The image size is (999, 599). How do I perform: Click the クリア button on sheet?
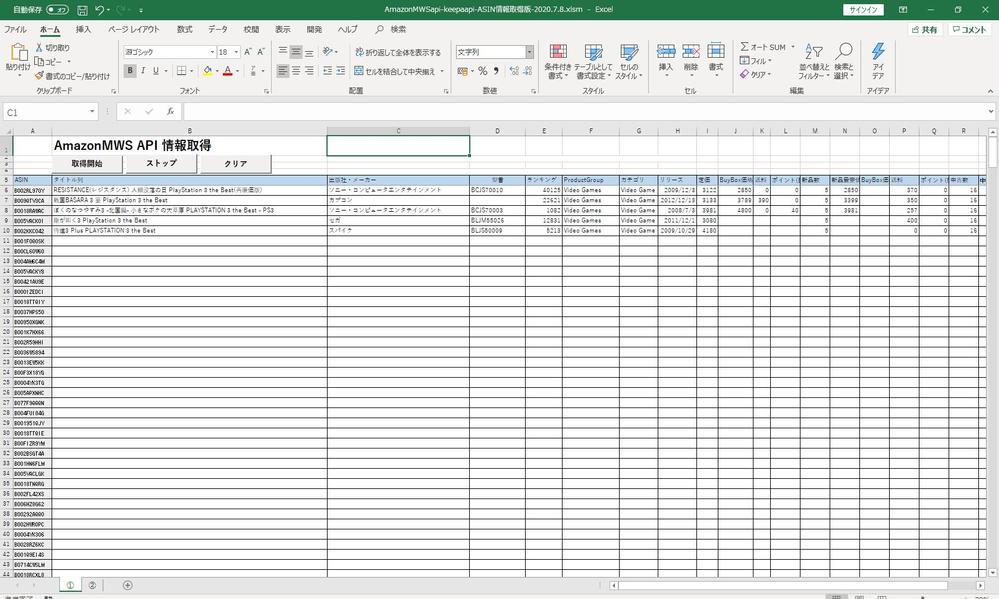tap(236, 164)
